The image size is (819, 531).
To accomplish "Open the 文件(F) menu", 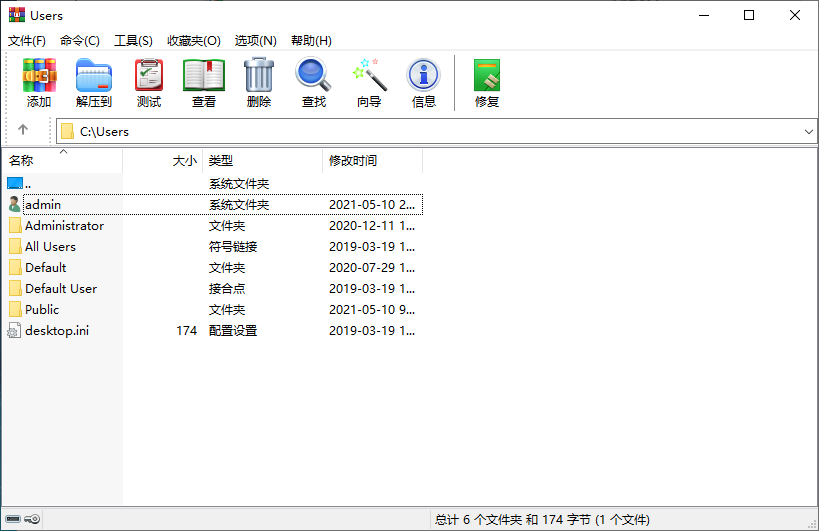I will coord(27,41).
